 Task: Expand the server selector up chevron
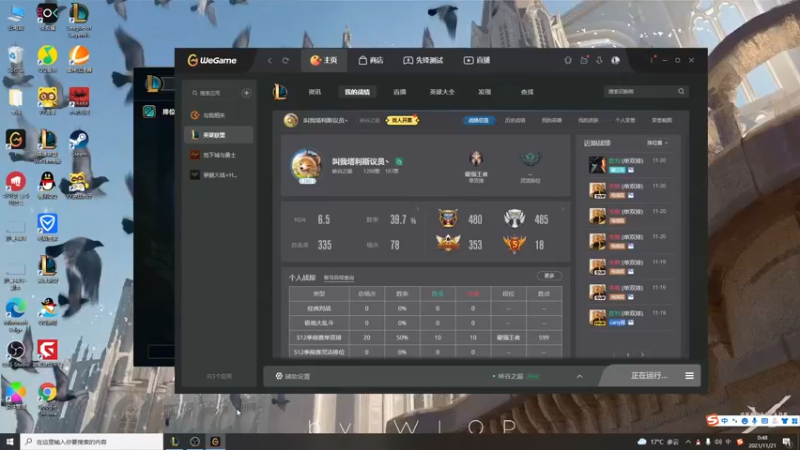tap(580, 377)
